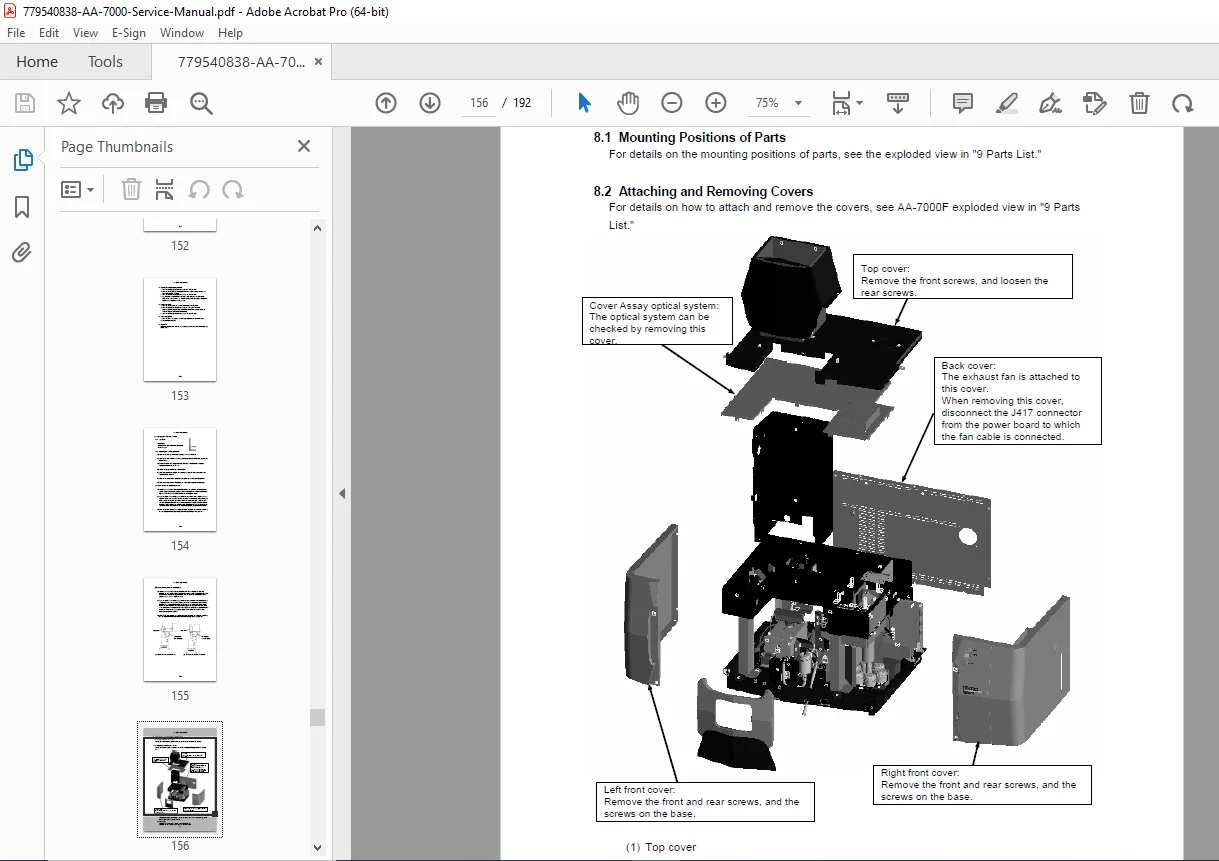The height and width of the screenshot is (861, 1219).
Task: Select page 156 thumbnail
Action: pyautogui.click(x=180, y=780)
